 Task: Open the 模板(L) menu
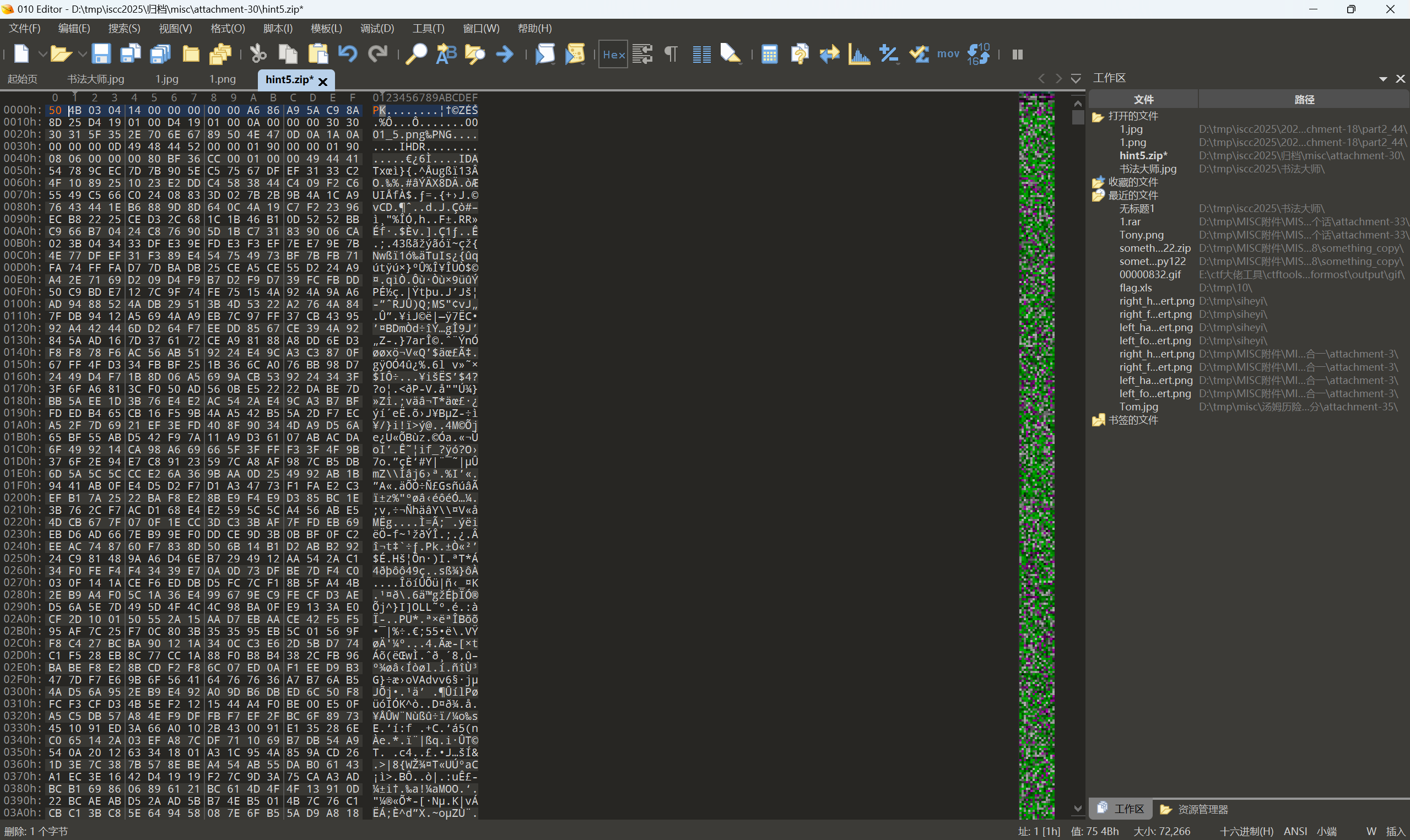tap(327, 28)
